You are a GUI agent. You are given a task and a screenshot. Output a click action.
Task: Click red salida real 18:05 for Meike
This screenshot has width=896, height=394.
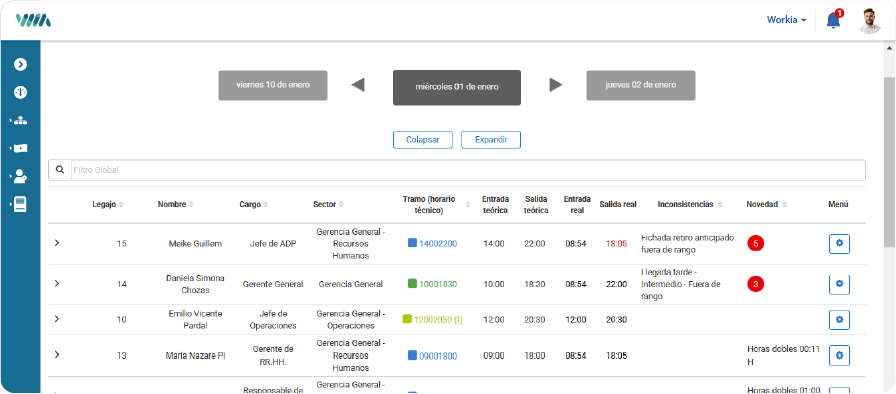(x=616, y=243)
